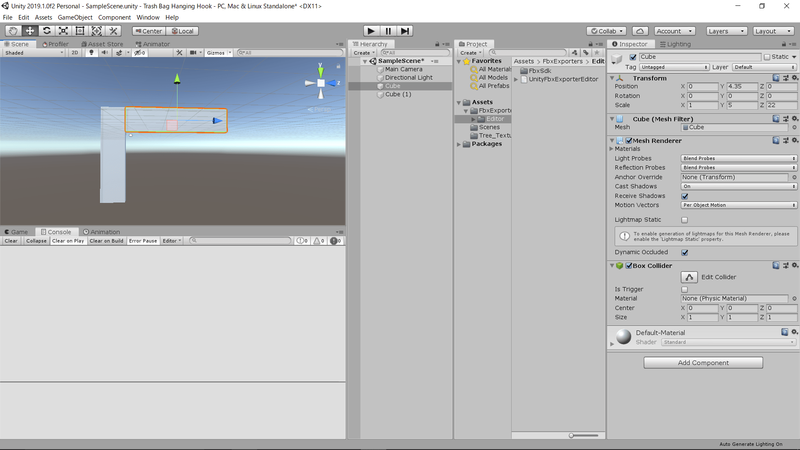800x450 pixels.
Task: Open the Transform component settings gear
Action: [x=795, y=78]
